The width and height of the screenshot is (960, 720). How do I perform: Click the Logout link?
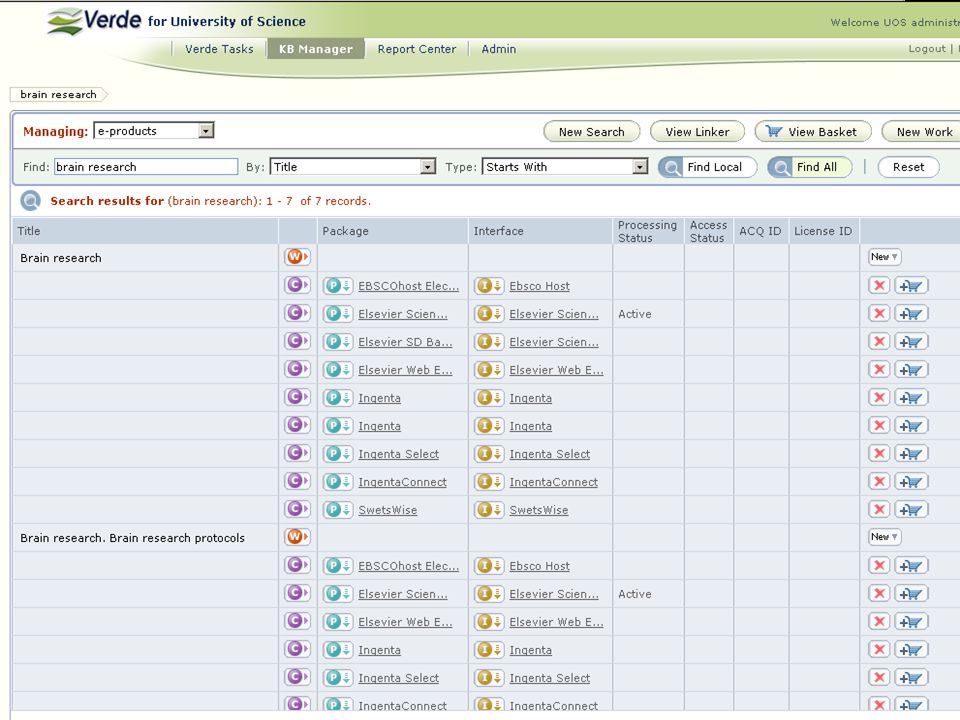pos(927,48)
